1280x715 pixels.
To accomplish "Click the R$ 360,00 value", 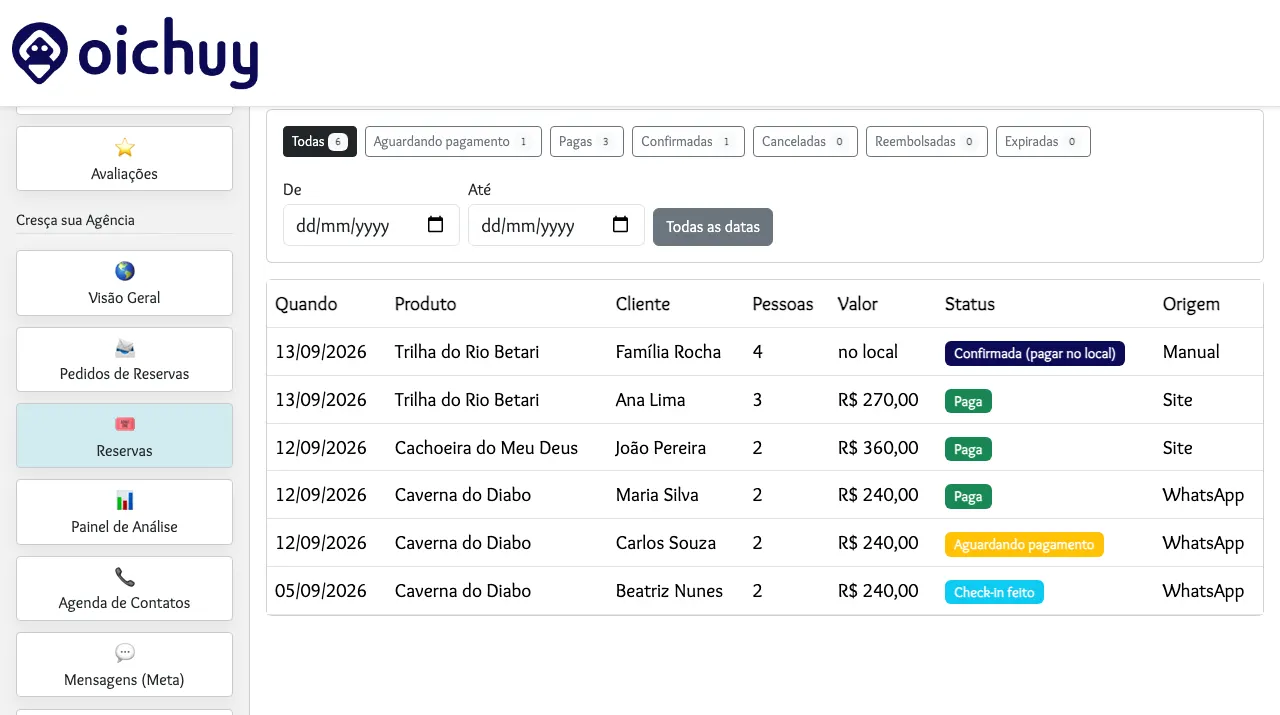I will 878,448.
